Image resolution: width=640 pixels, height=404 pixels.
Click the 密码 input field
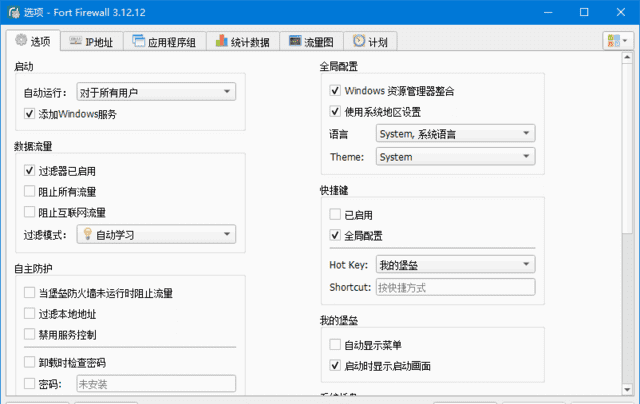[156, 384]
